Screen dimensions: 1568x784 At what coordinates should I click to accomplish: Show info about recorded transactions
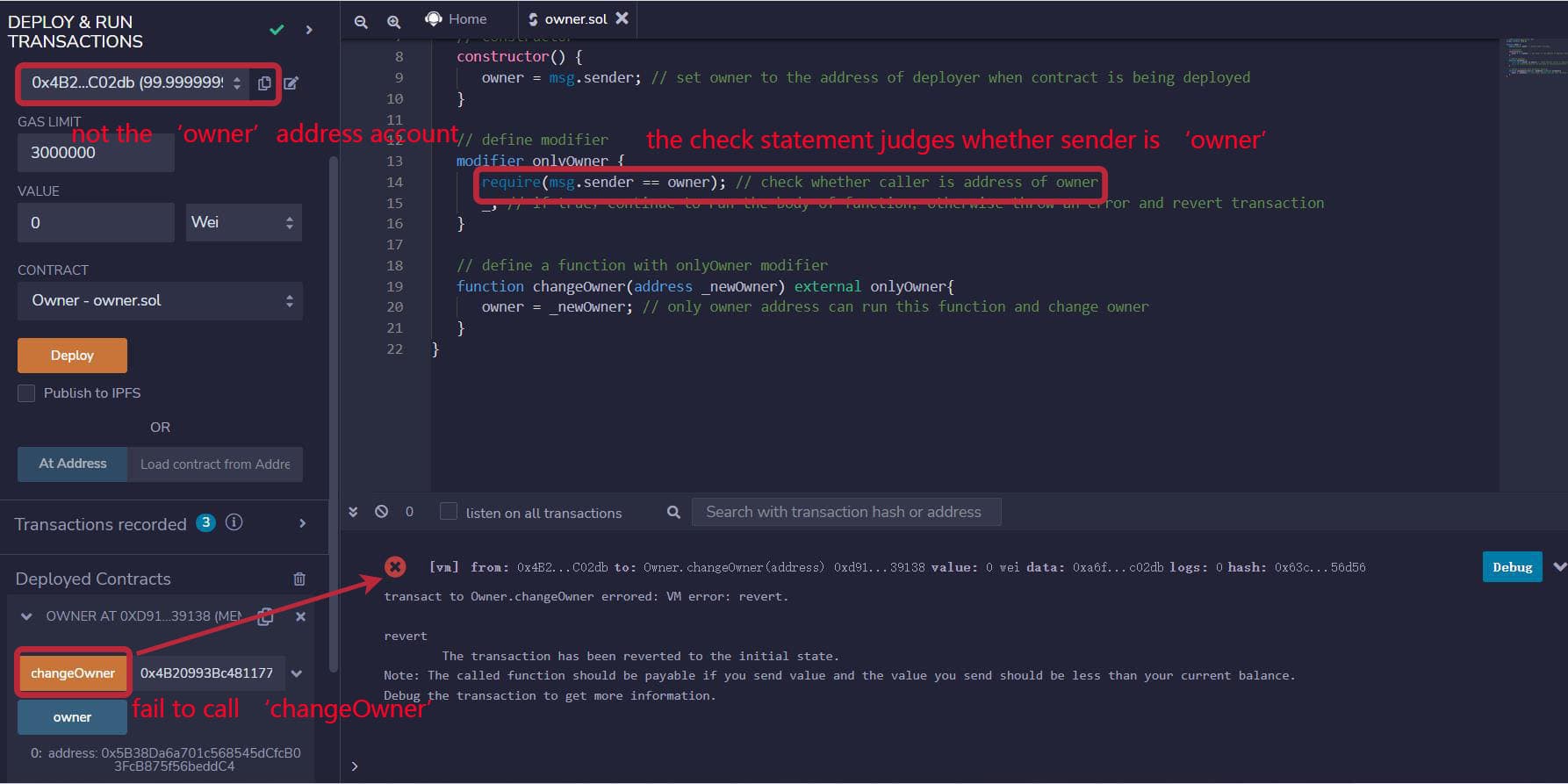234,522
